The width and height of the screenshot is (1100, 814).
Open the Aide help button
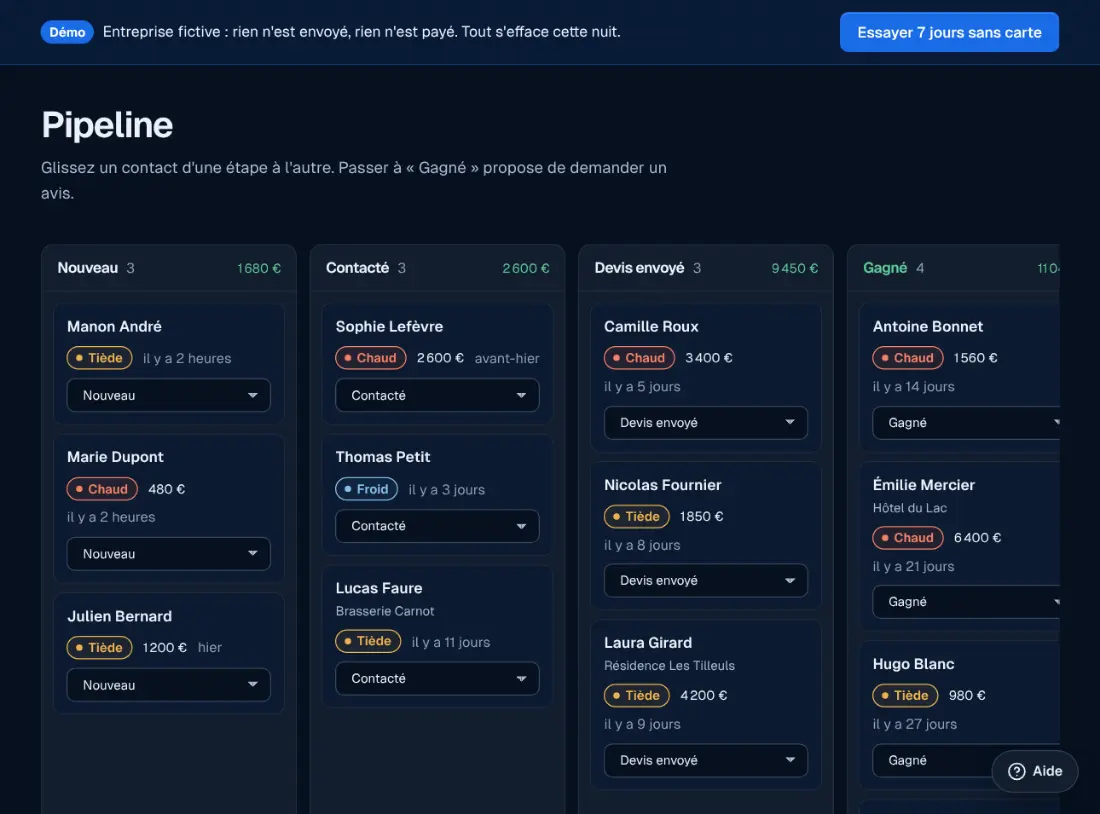pos(1035,770)
